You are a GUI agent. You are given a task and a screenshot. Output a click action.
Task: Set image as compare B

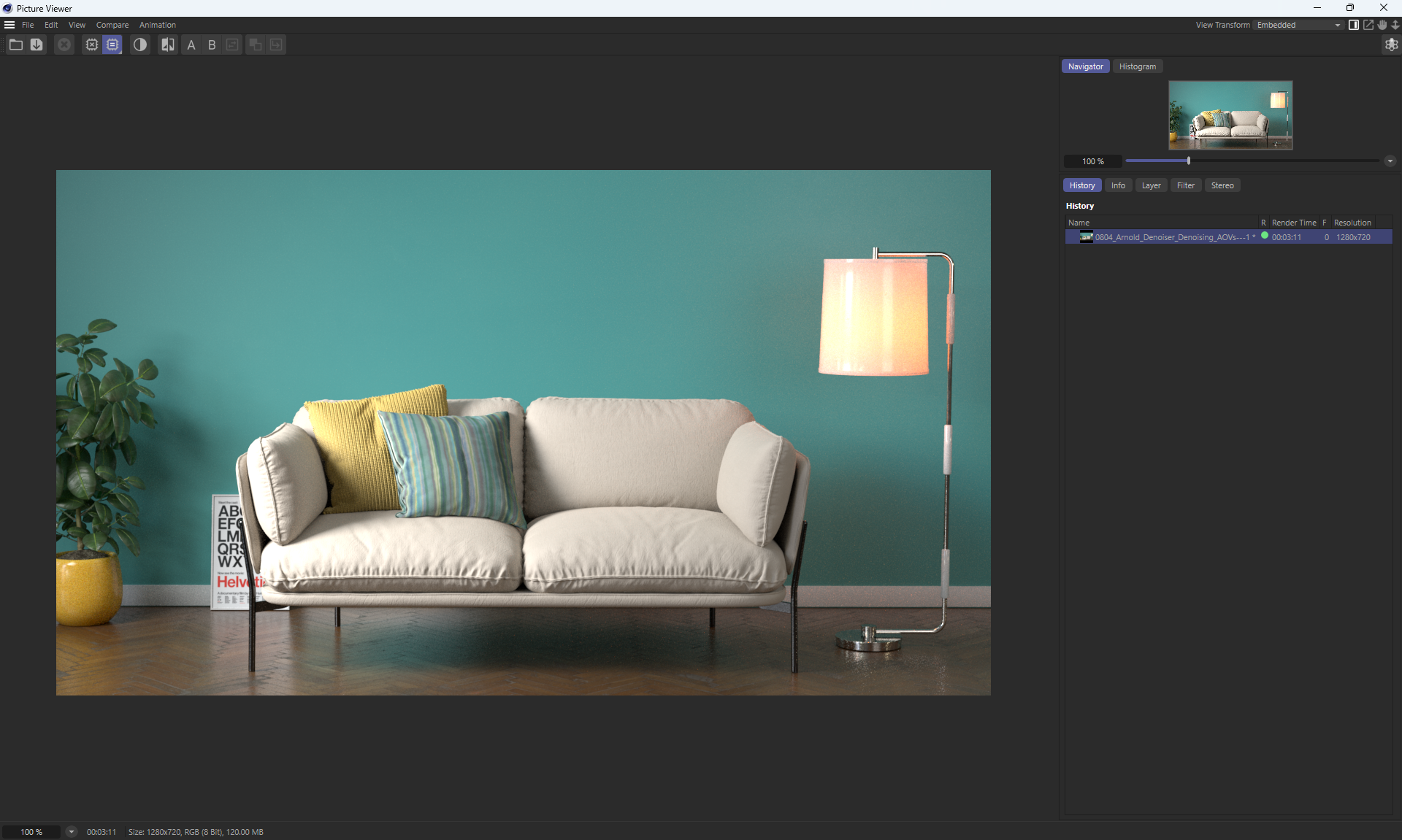[212, 45]
